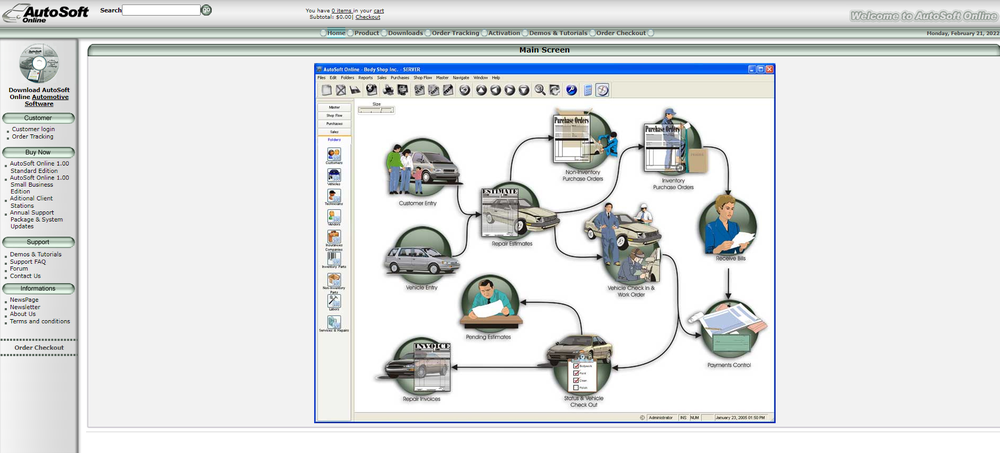This screenshot has height=453, width=1000.
Task: Open the Insurance Companies folder icon
Action: coord(334,237)
